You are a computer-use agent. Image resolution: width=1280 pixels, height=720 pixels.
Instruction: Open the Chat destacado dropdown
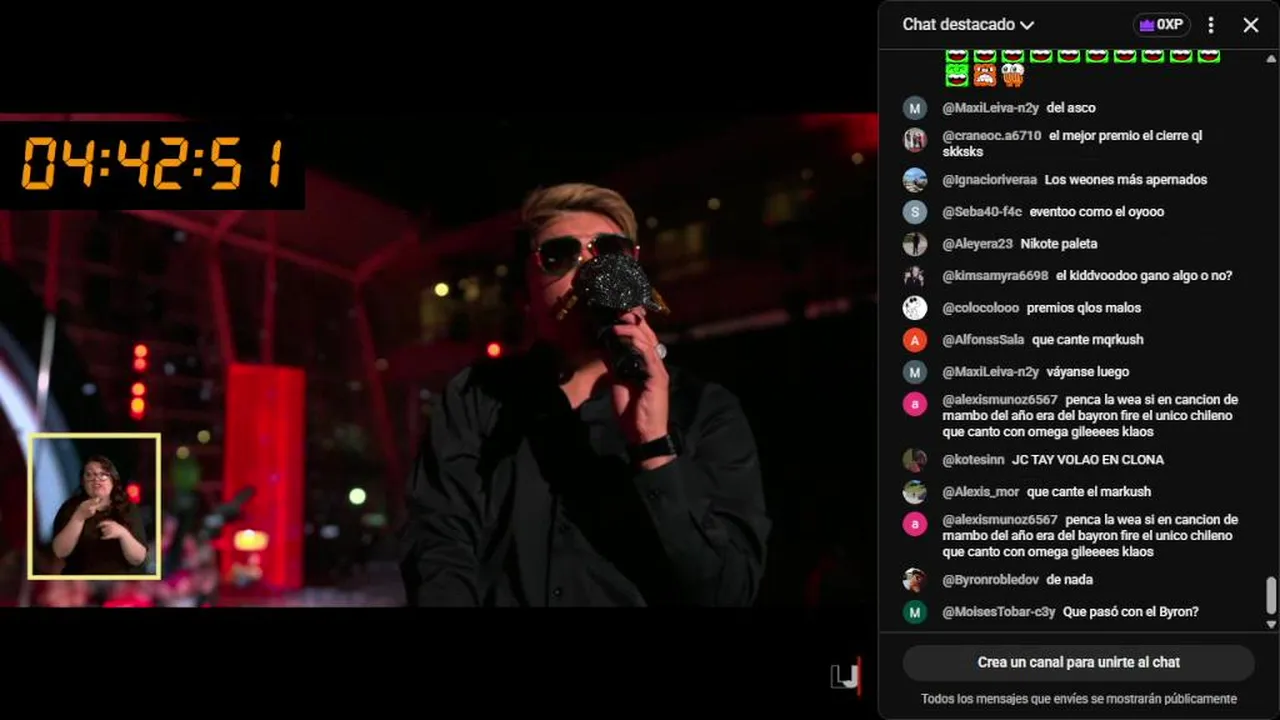tap(968, 24)
